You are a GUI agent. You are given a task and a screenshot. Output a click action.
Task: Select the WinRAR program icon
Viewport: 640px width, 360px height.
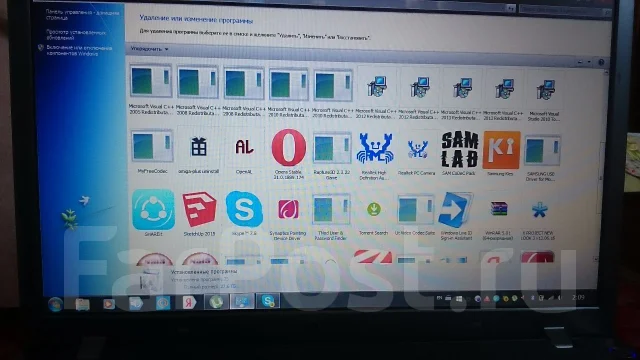point(499,209)
